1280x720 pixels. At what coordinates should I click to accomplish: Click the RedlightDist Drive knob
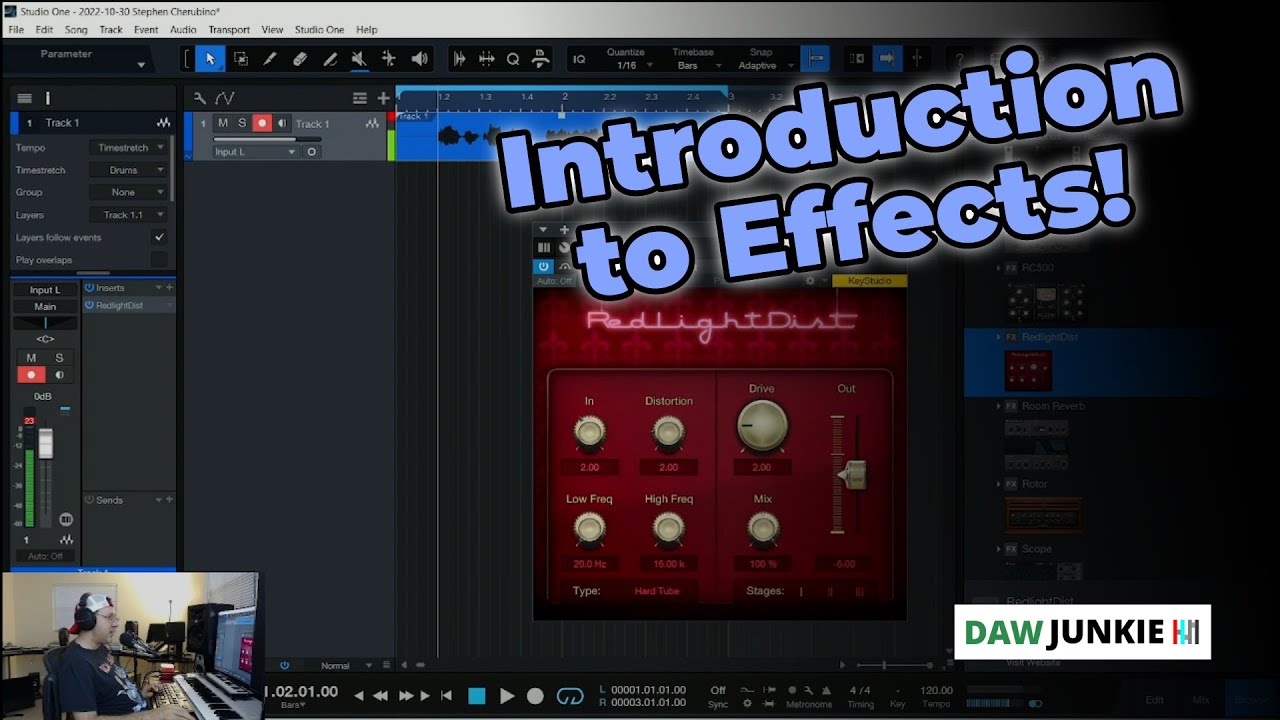[x=762, y=427]
